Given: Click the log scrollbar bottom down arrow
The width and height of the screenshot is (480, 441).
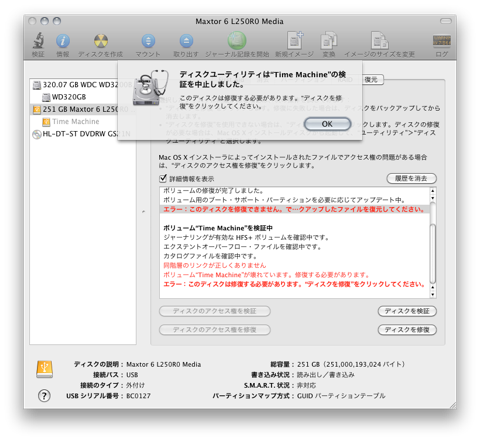Looking at the screenshot, I should 433,295.
